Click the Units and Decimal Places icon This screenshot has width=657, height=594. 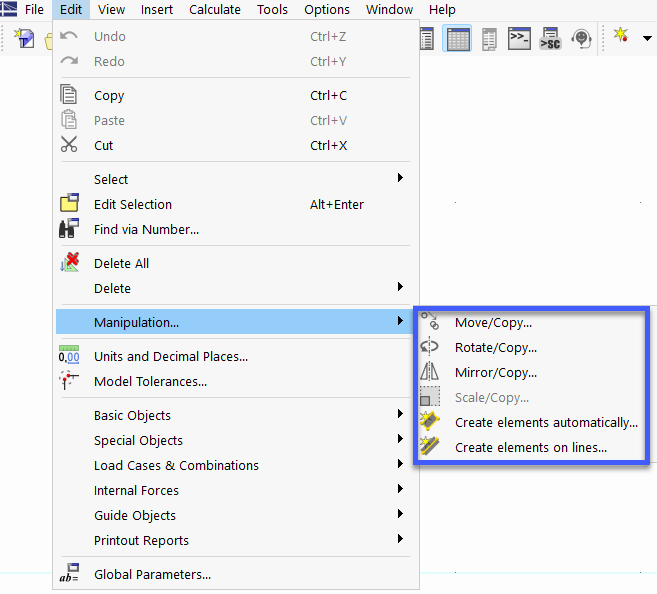pyautogui.click(x=69, y=355)
